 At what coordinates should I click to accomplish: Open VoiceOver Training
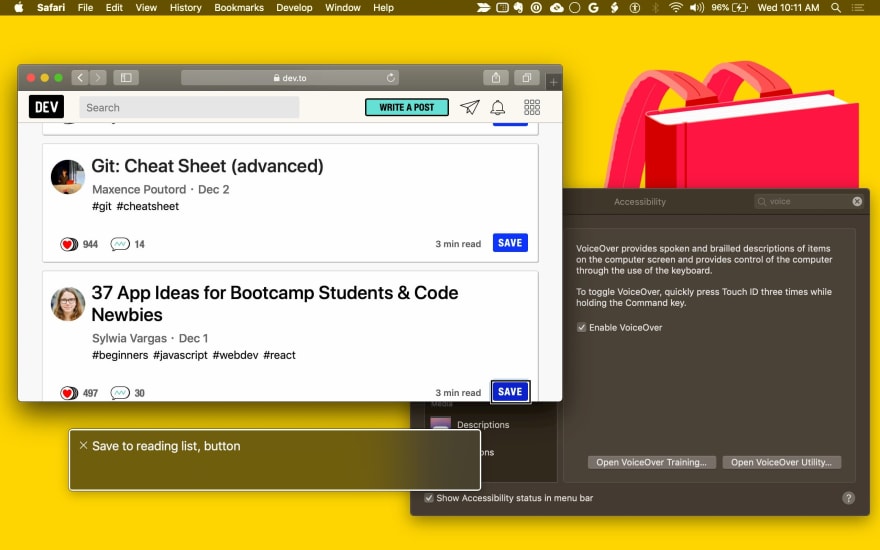tap(652, 462)
